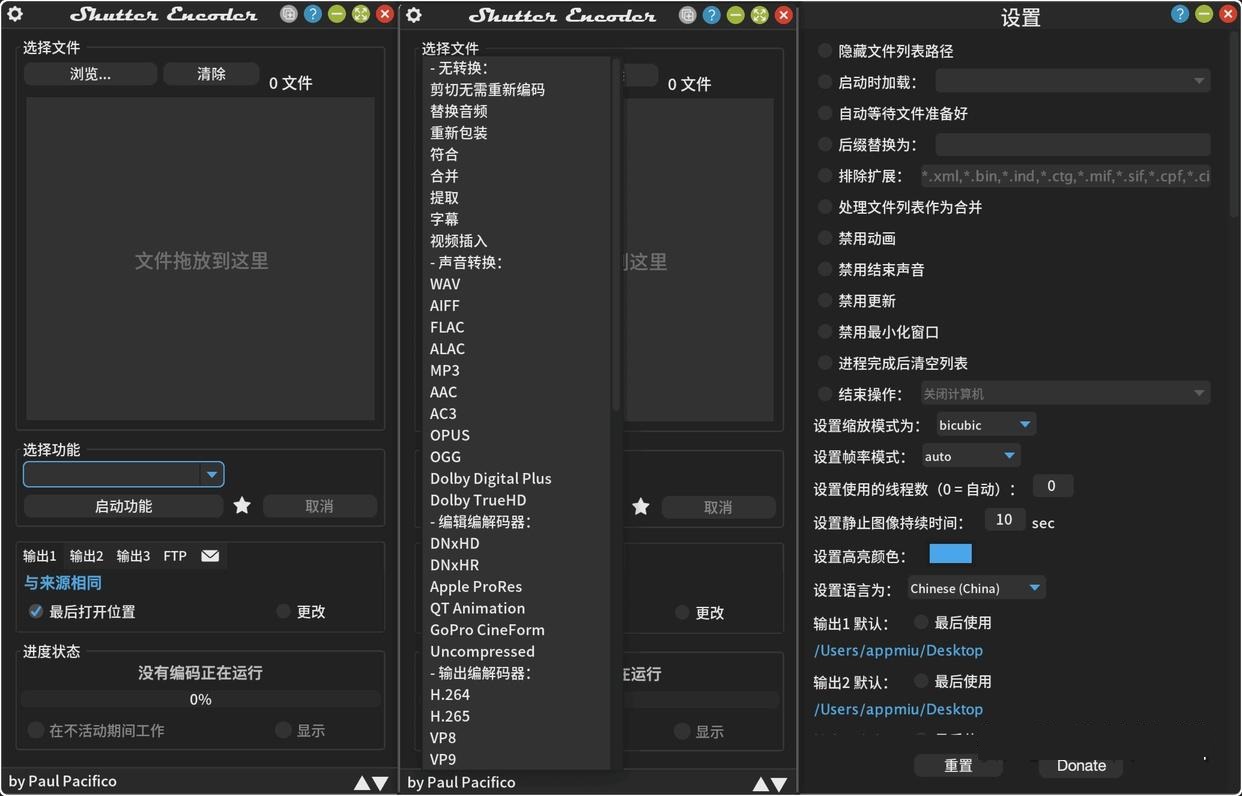This screenshot has height=796, width=1242.
Task: Click the star icon beside 启动功能
Action: tap(241, 506)
